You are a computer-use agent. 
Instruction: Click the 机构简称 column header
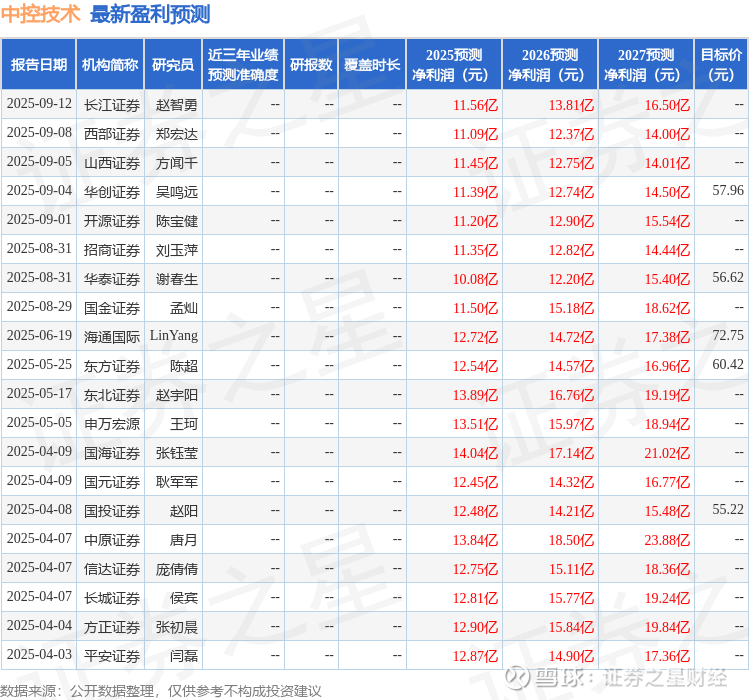click(110, 65)
